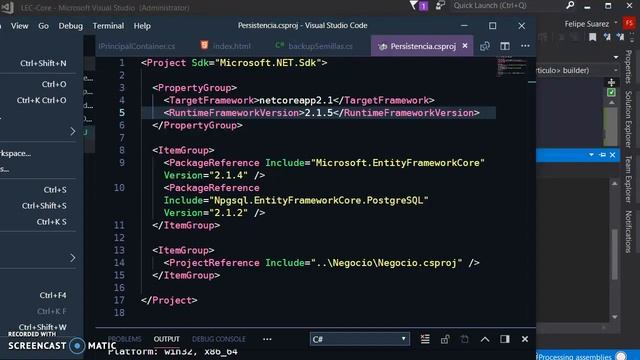
Task: Click the netcoreapp2.1 target framework text
Action: [x=296, y=100]
